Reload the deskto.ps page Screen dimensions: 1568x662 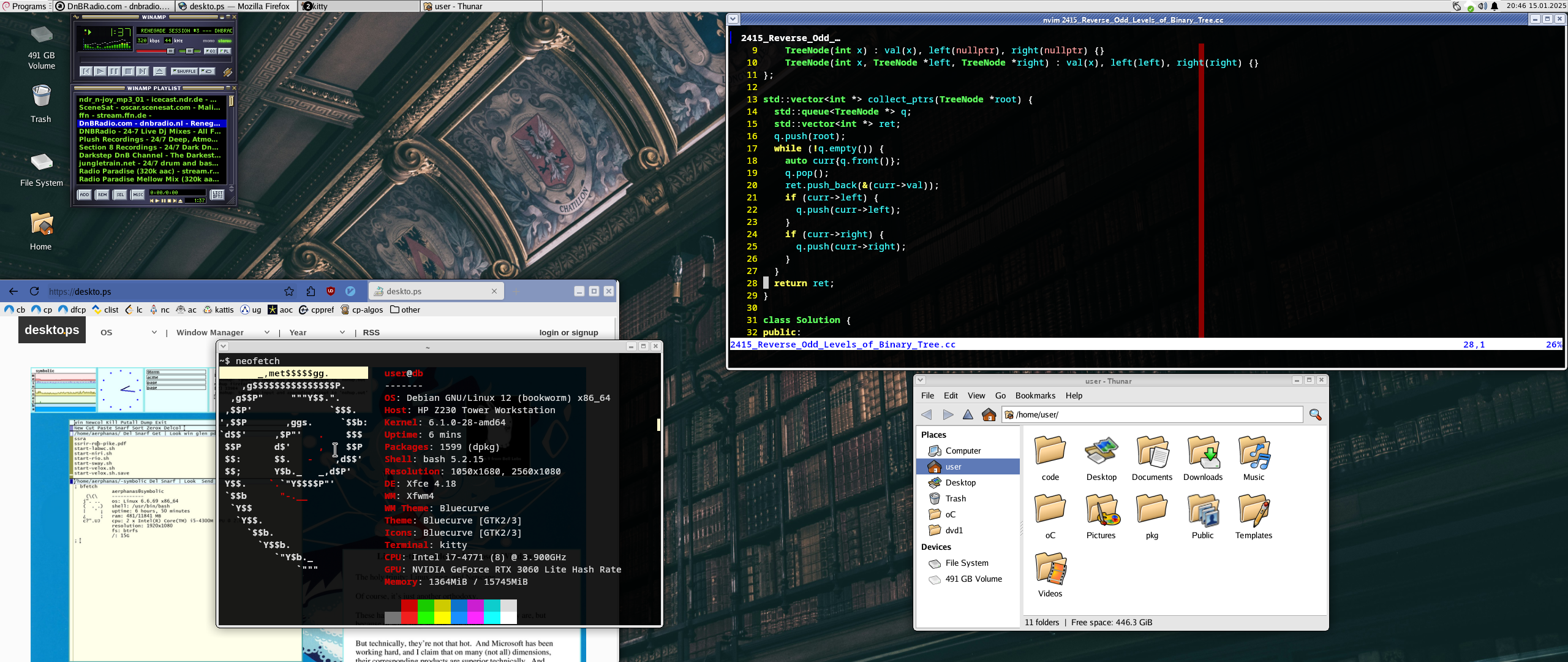34,291
